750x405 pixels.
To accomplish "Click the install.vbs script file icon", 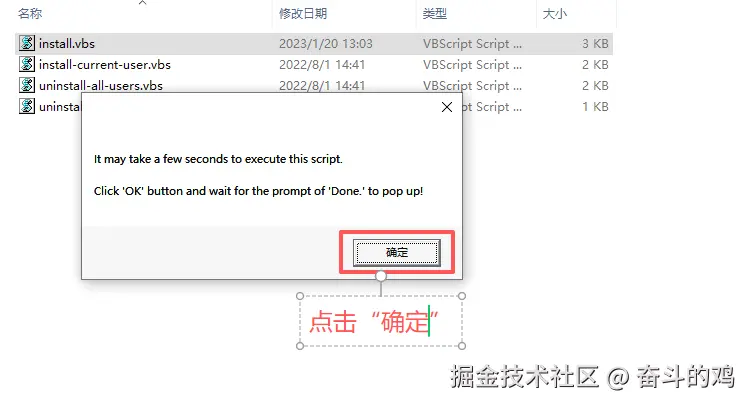I will click(x=27, y=44).
